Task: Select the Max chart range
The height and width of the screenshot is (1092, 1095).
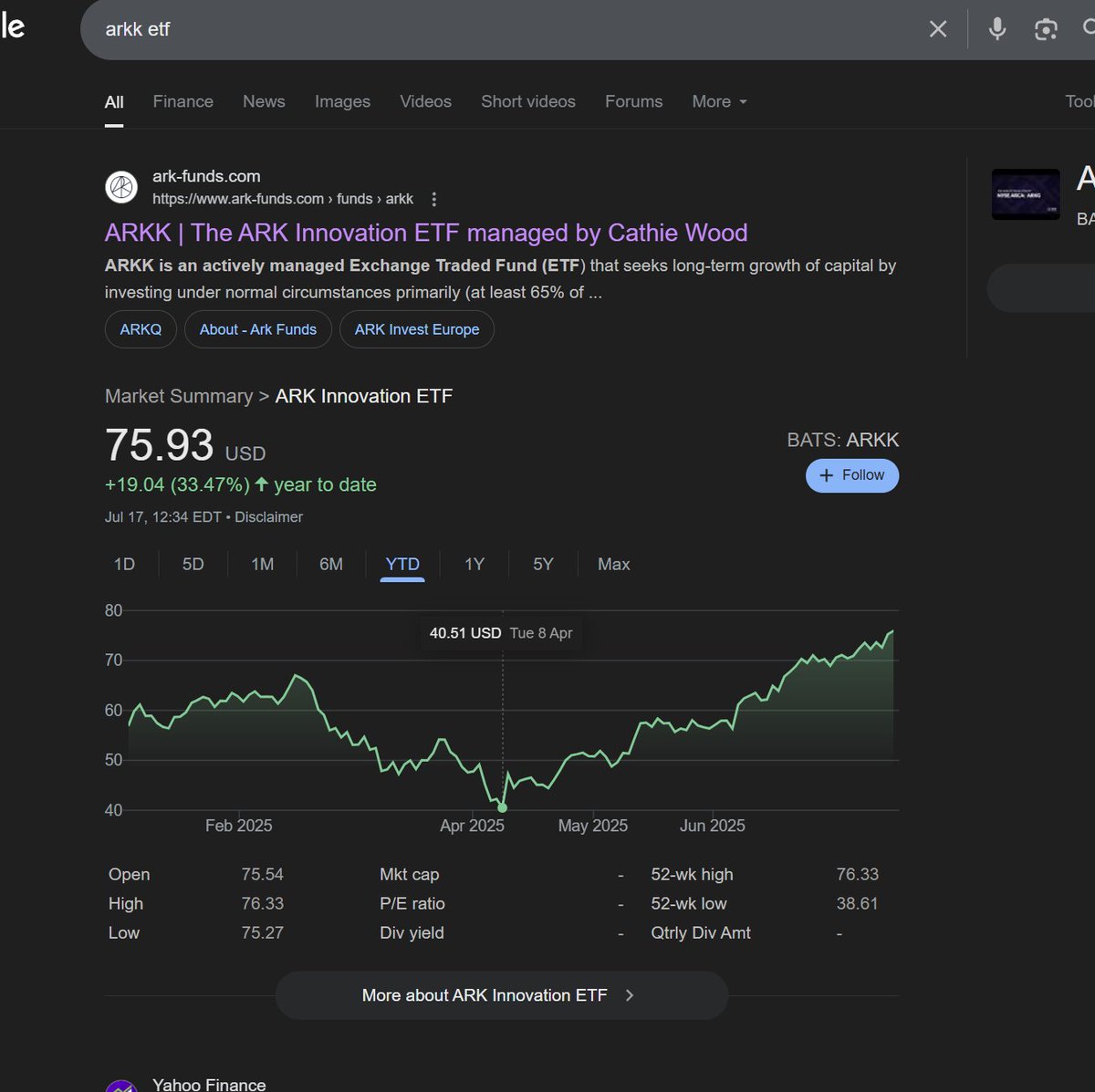Action: [614, 565]
